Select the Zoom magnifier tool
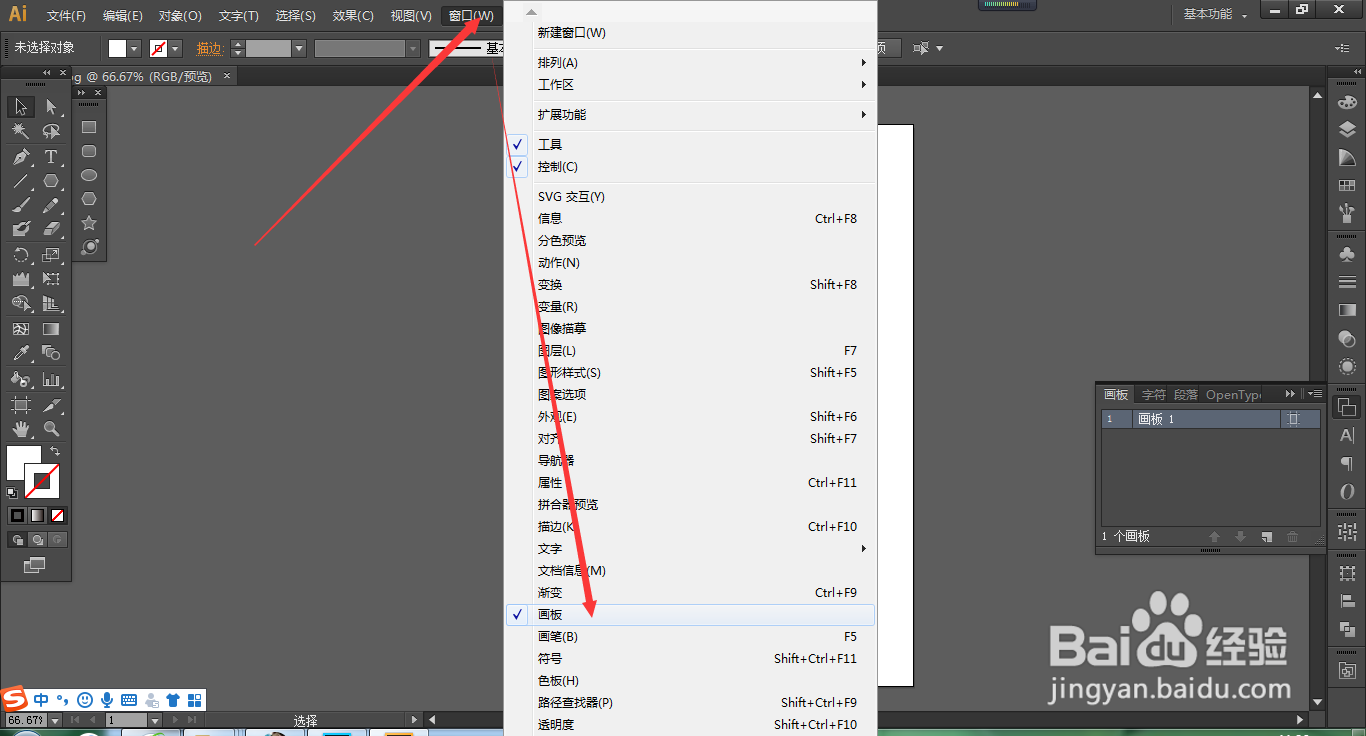 51,429
